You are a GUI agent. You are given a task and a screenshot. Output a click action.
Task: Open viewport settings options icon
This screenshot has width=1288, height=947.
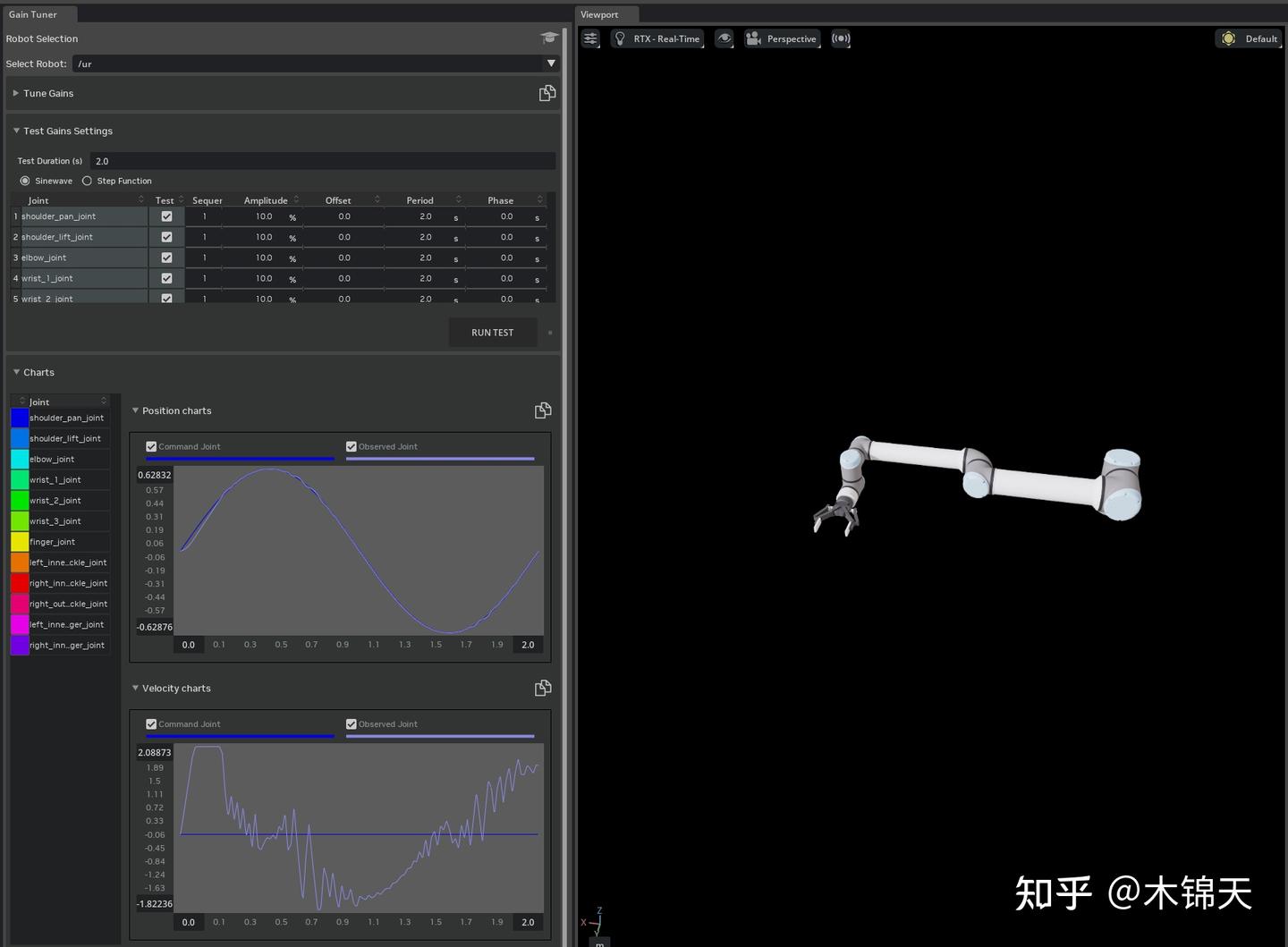click(589, 38)
